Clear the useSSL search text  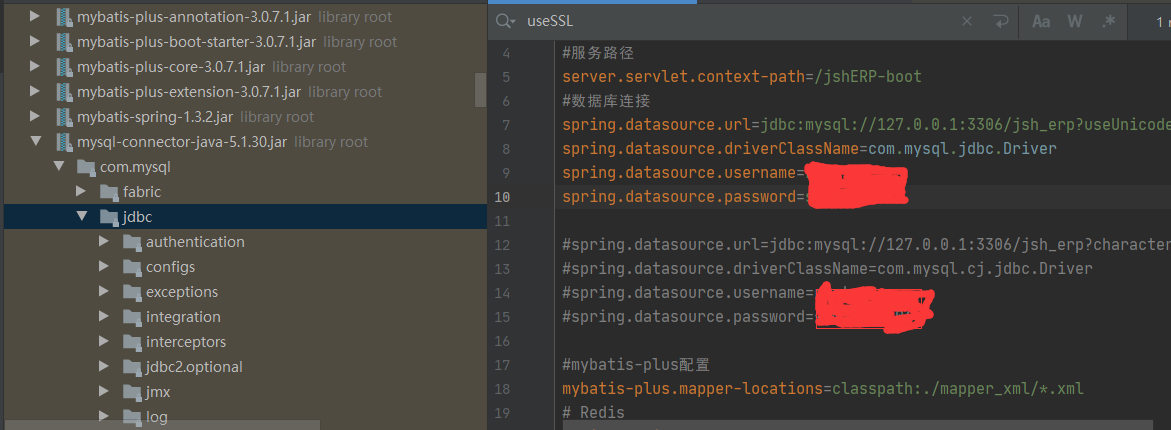[x=966, y=22]
